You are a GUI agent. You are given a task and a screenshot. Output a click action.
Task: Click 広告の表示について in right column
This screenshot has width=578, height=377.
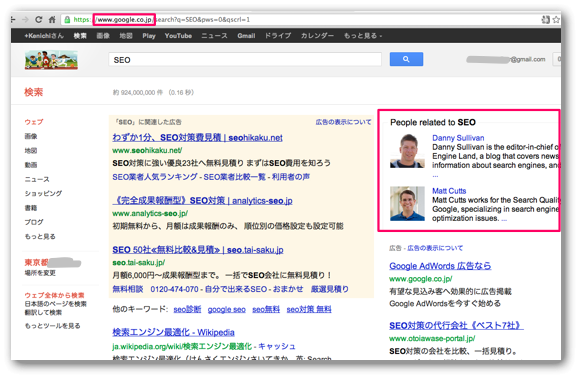(435, 248)
